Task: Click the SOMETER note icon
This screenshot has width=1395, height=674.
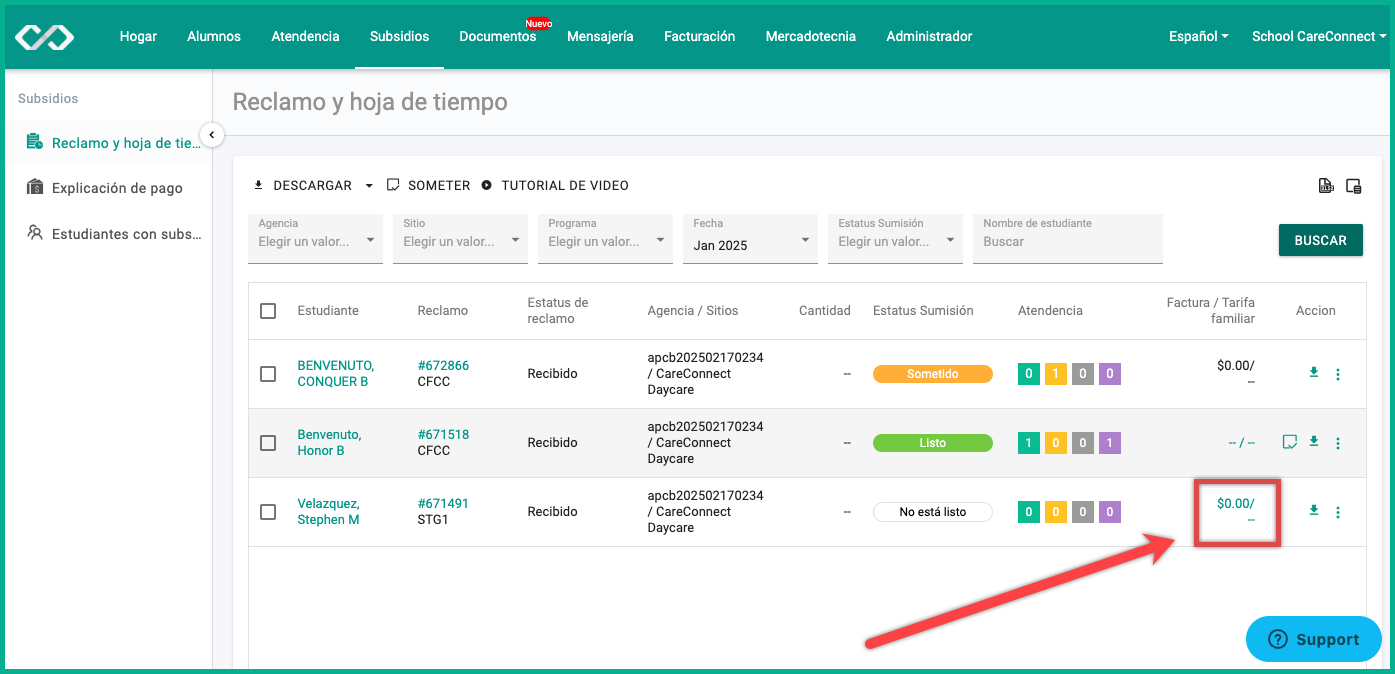Action: pos(394,185)
